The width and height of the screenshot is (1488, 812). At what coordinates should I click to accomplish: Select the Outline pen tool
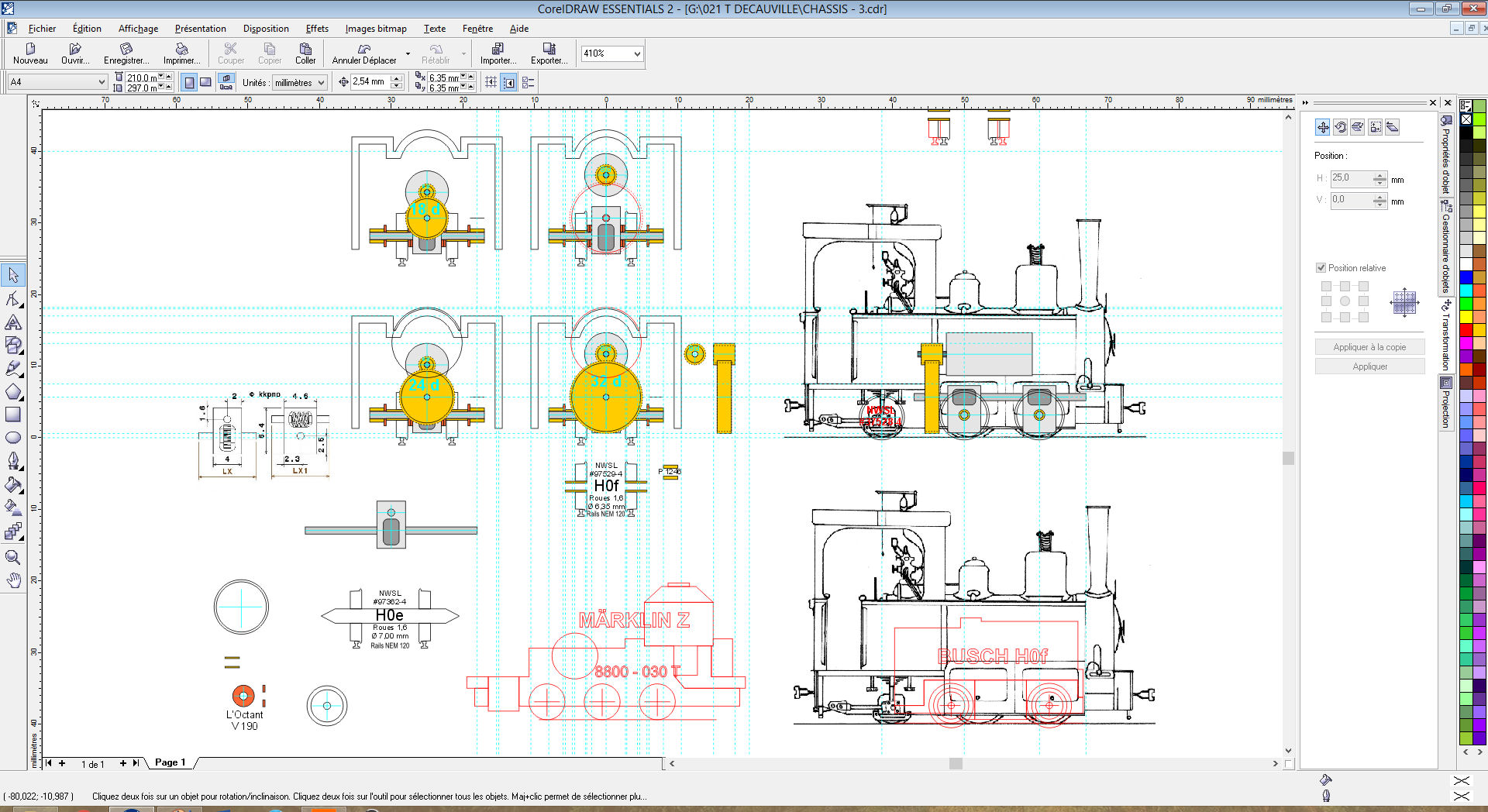point(13,461)
